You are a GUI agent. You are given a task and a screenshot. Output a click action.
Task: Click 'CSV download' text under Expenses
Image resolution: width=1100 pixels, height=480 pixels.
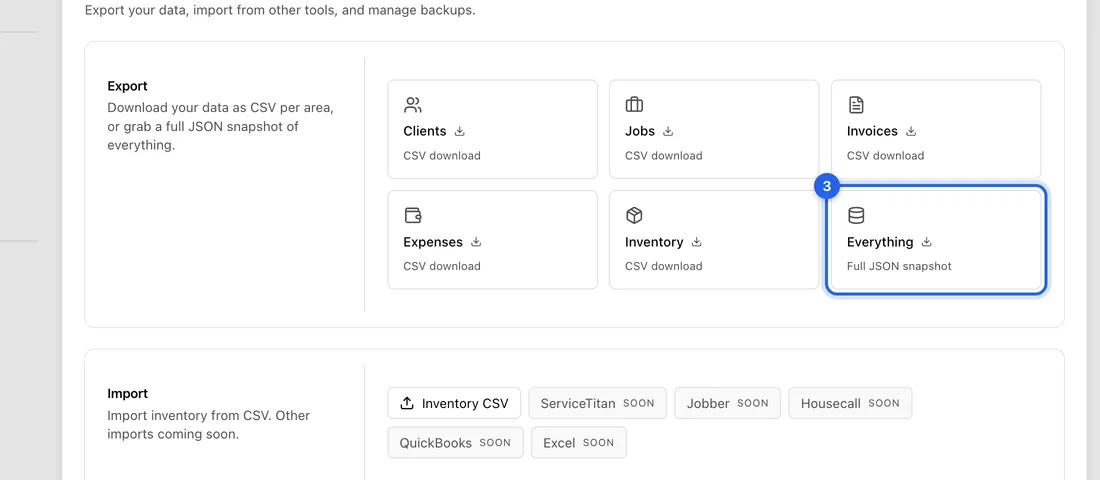click(442, 267)
